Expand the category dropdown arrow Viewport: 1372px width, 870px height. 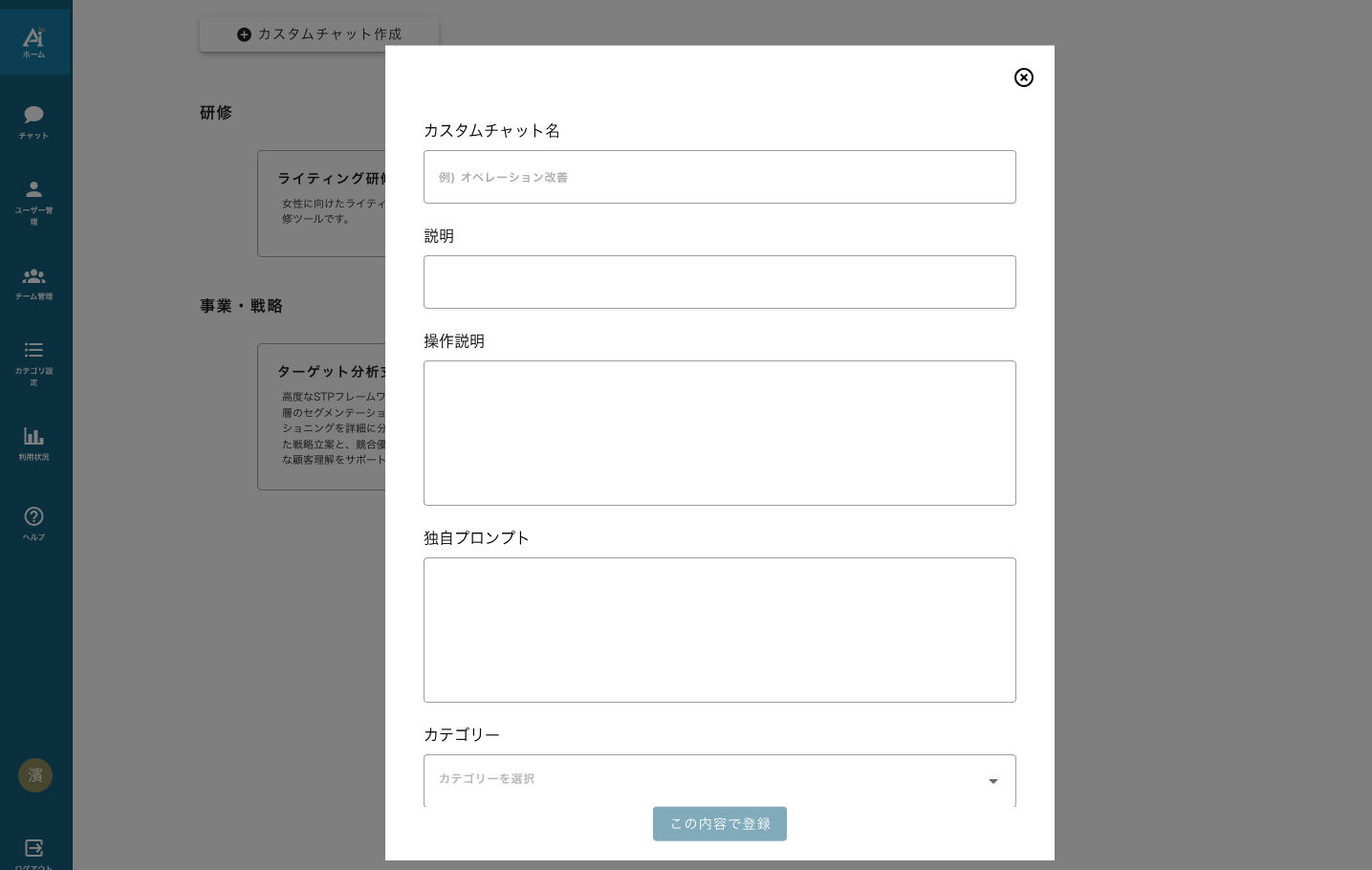992,781
